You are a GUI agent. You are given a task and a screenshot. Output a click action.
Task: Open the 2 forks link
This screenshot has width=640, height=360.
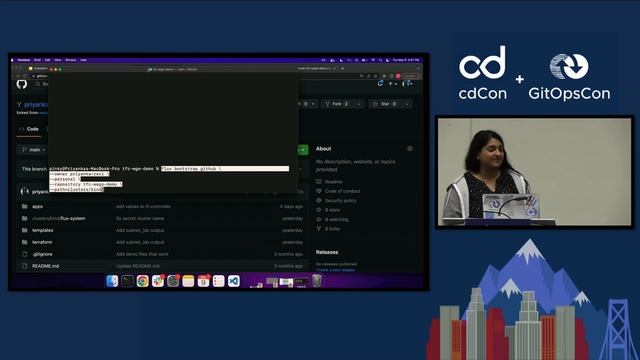tap(332, 229)
